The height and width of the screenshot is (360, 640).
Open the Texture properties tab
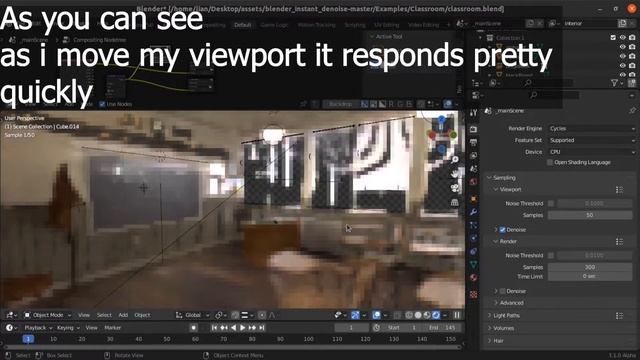click(473, 294)
